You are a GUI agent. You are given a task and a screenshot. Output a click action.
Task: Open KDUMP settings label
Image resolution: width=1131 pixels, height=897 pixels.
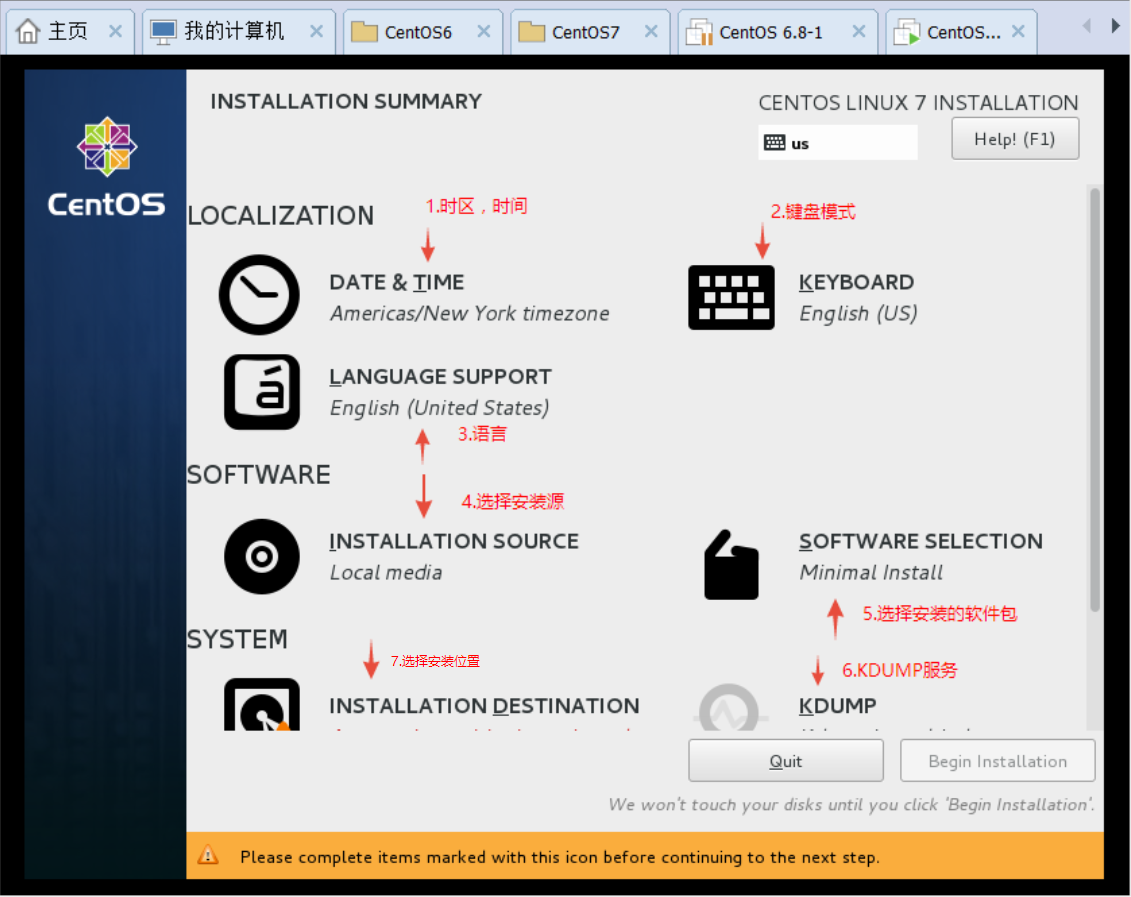tap(837, 705)
